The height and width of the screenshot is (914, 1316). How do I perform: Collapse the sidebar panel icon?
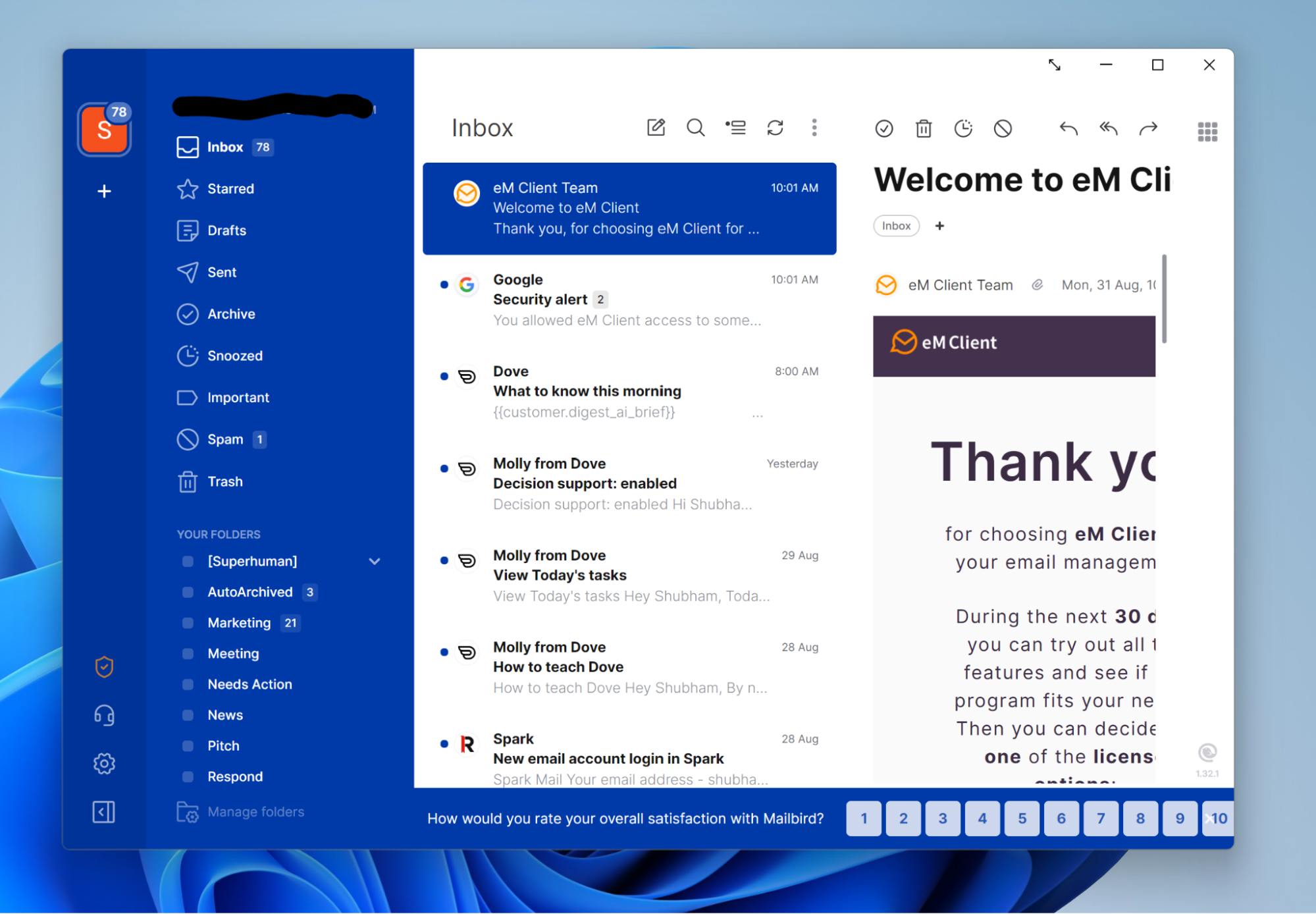click(x=104, y=812)
